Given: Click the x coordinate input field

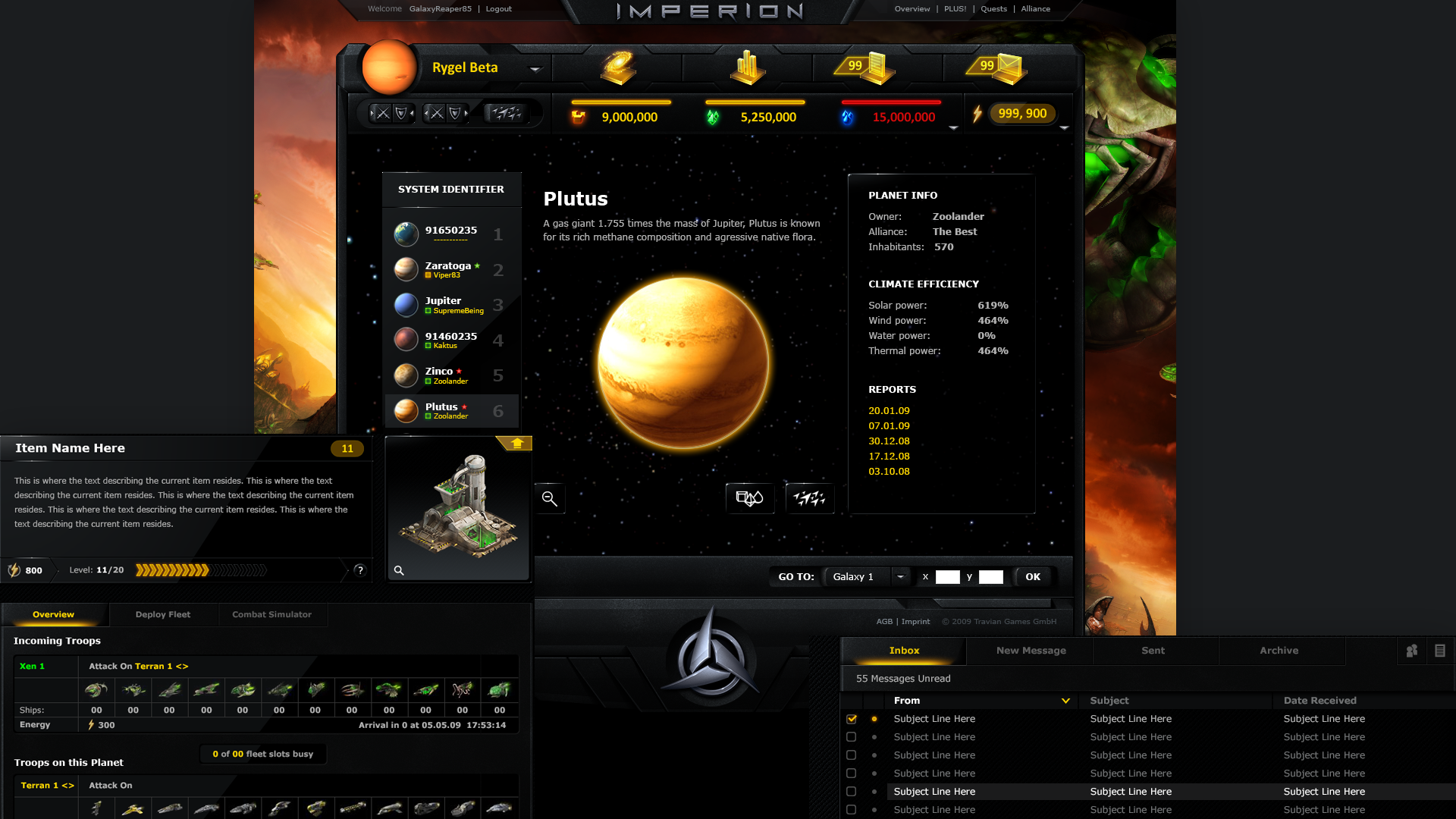Looking at the screenshot, I should tap(947, 577).
